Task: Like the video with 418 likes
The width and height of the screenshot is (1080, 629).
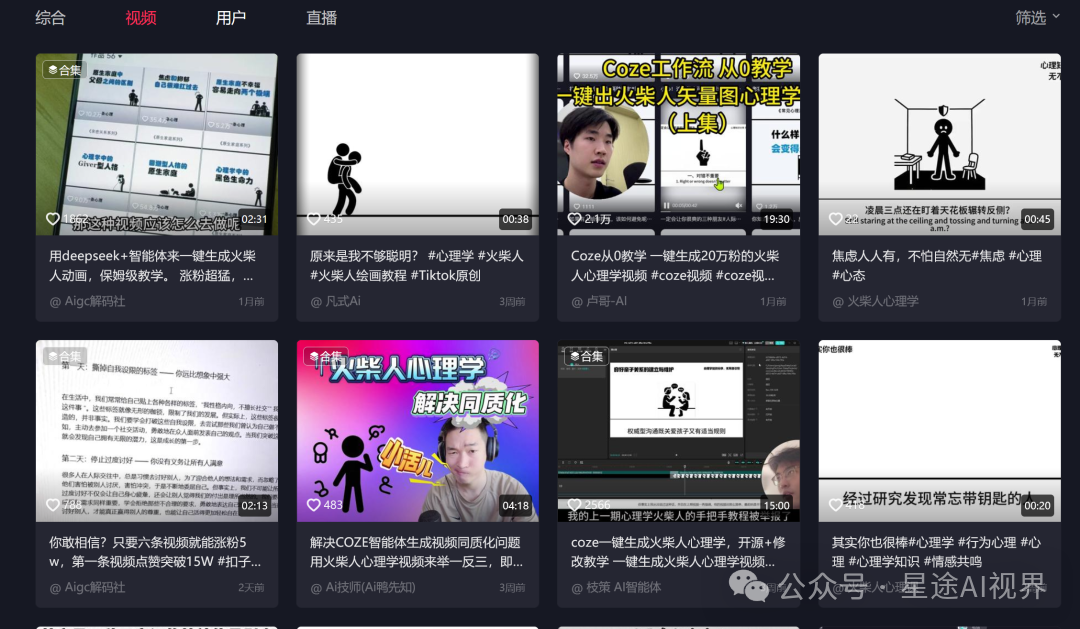Action: pos(835,505)
